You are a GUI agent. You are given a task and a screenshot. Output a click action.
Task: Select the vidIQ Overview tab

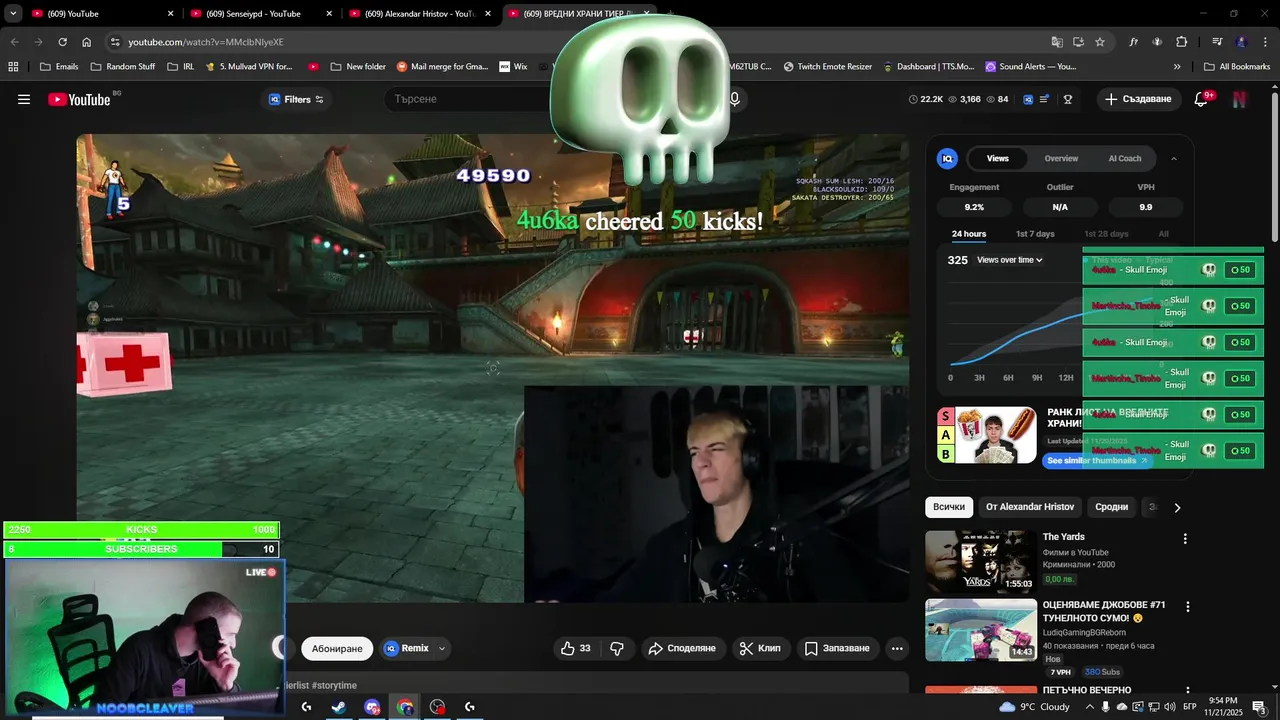[1061, 158]
